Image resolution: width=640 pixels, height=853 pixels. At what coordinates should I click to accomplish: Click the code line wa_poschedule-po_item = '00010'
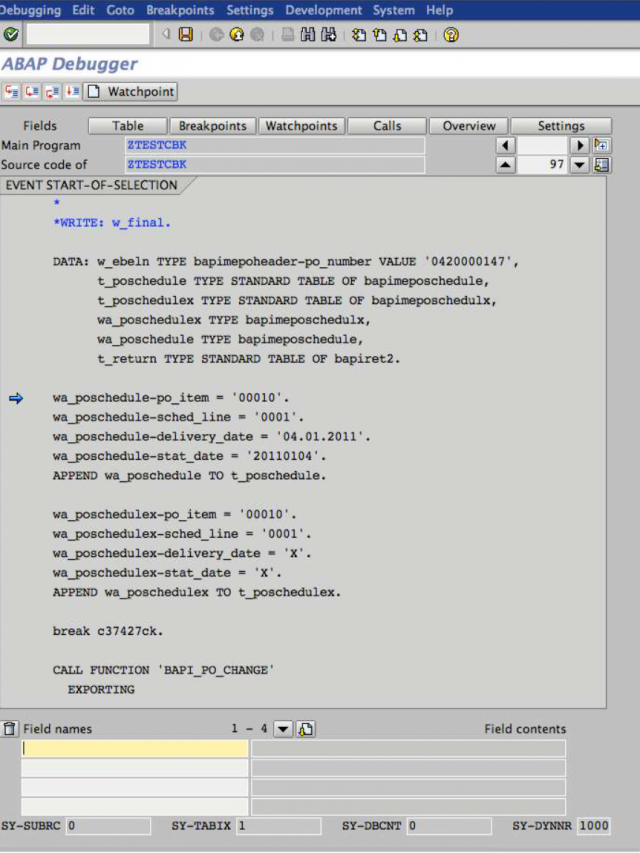[171, 398]
